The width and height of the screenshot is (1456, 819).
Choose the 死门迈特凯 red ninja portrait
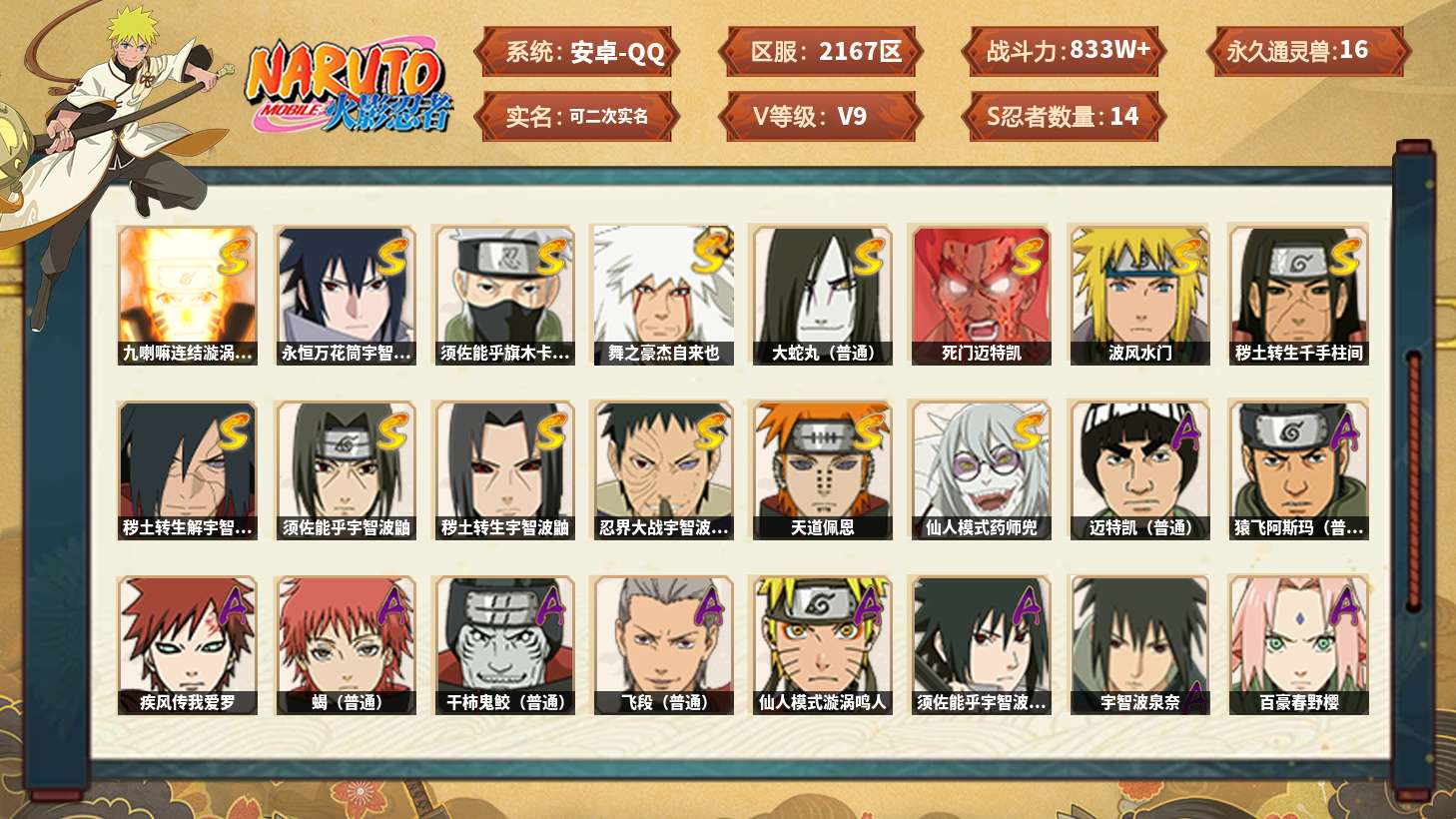(x=981, y=295)
